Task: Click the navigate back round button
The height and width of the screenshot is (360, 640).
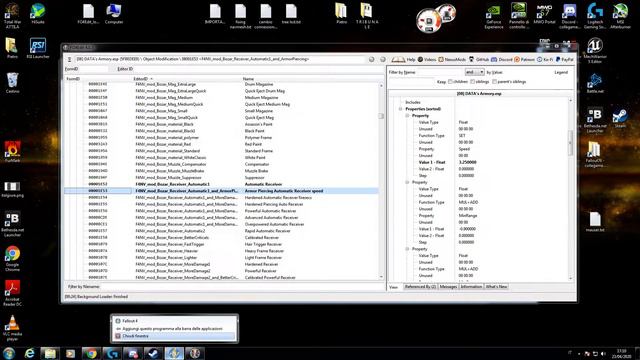Action: pos(371,60)
